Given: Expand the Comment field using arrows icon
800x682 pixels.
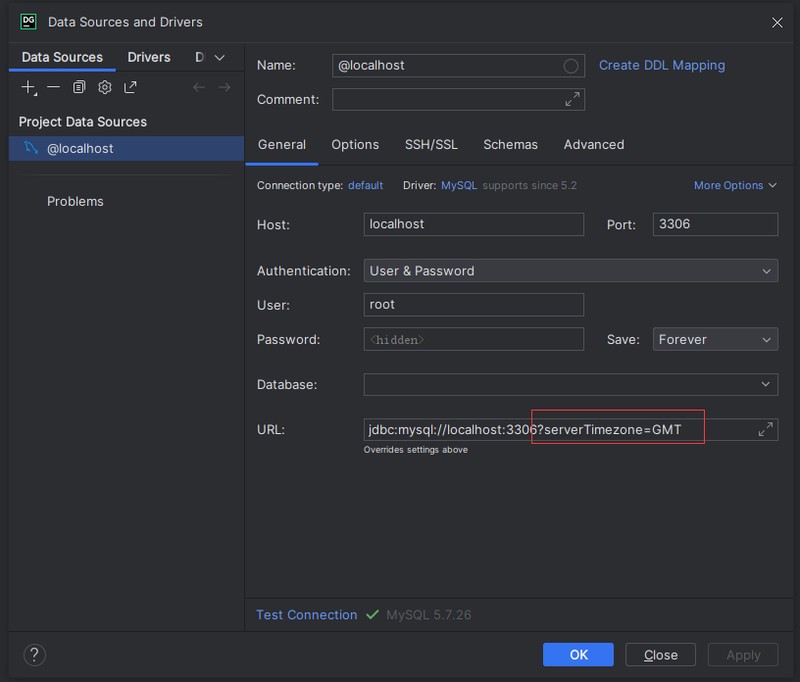Looking at the screenshot, I should pos(572,99).
